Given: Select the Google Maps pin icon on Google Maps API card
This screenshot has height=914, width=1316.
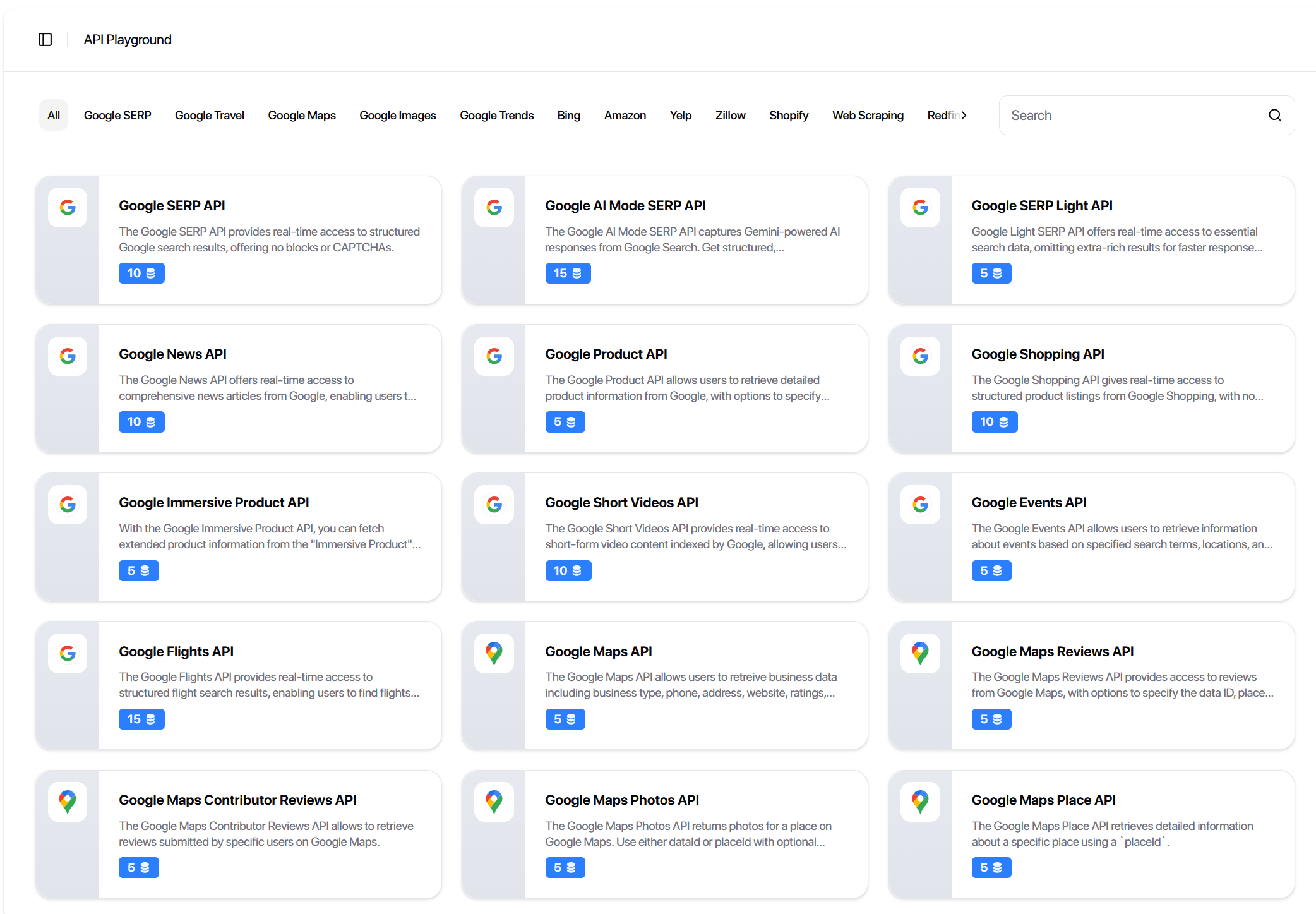Looking at the screenshot, I should point(494,653).
